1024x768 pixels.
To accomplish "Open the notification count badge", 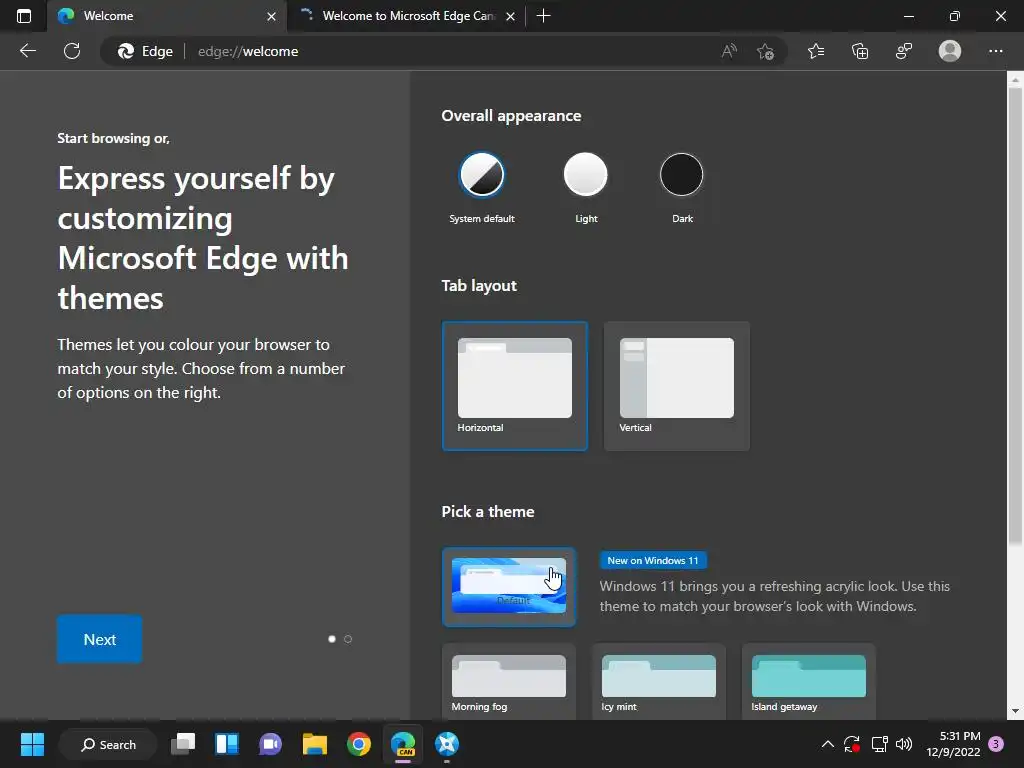I will point(996,744).
